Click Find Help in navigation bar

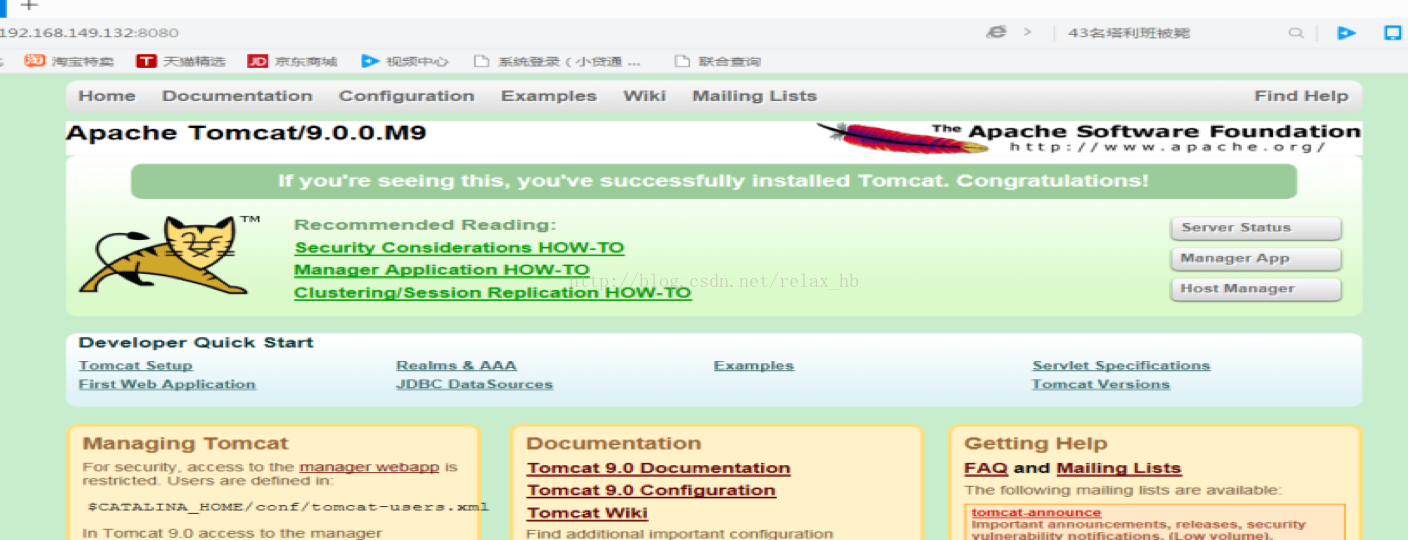[x=1302, y=96]
